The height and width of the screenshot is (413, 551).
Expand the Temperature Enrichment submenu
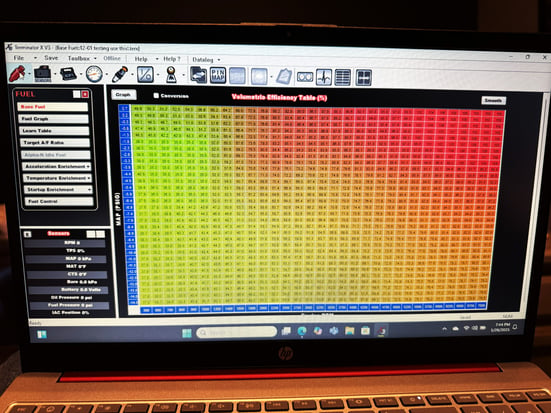pos(57,178)
